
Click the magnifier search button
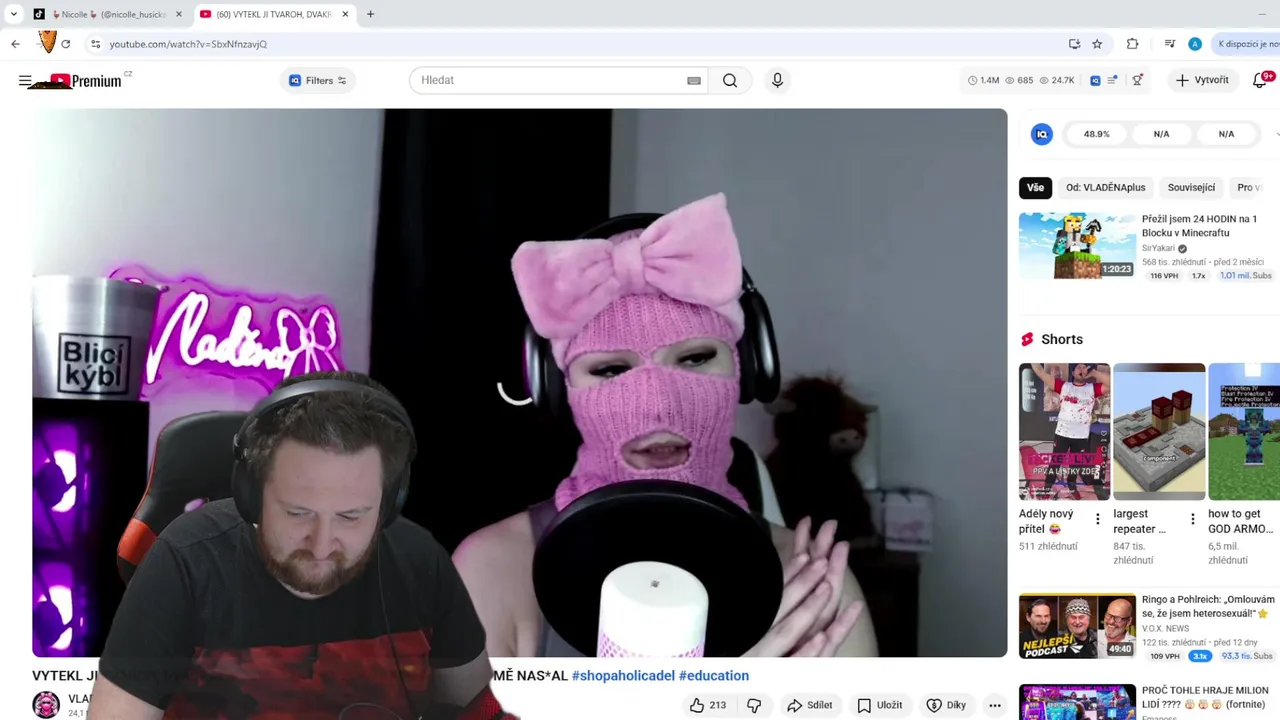tap(730, 81)
